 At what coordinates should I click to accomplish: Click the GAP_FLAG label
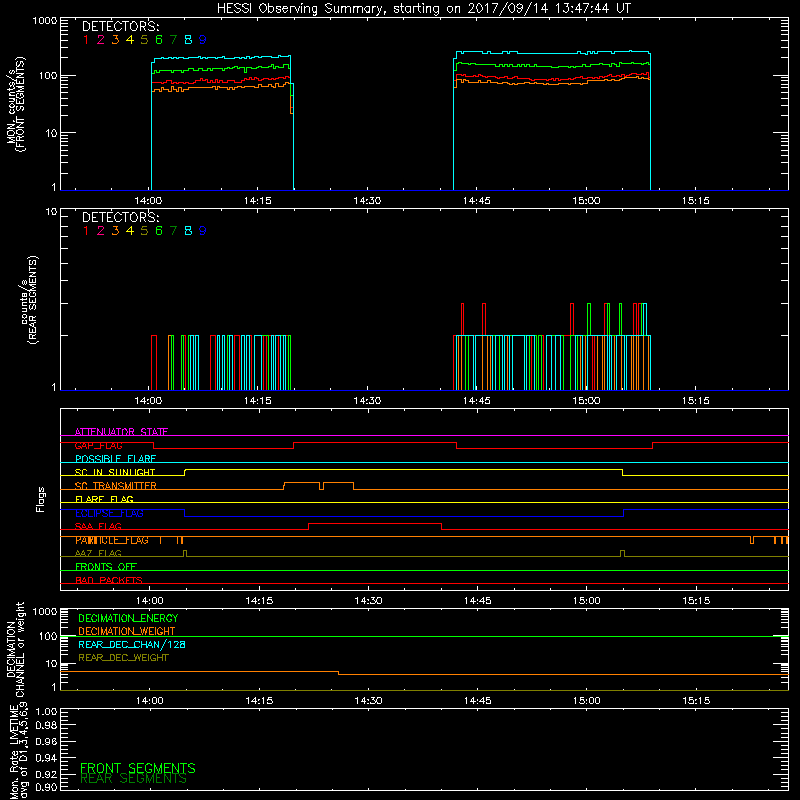98,445
